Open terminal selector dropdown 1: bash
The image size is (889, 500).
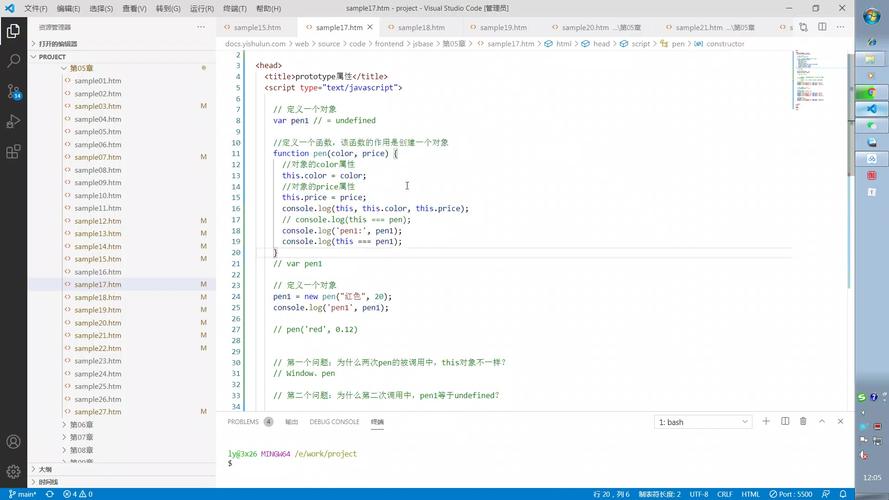click(703, 422)
